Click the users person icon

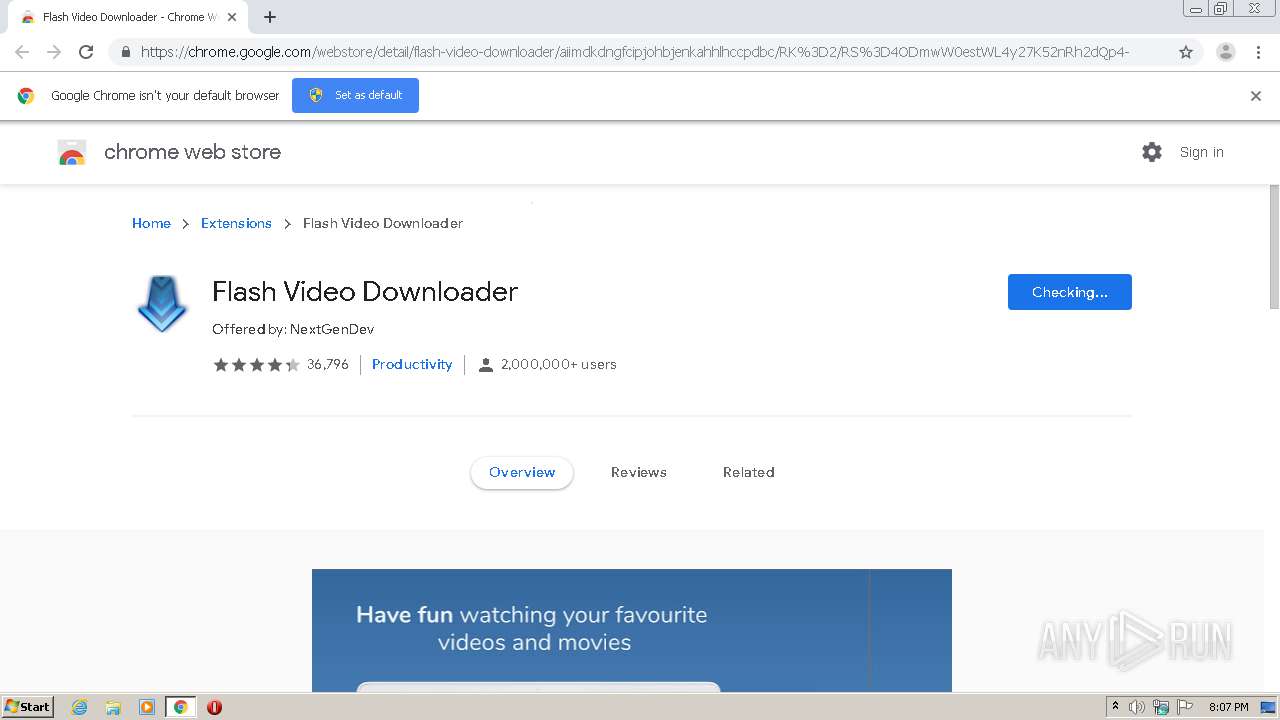(x=486, y=365)
